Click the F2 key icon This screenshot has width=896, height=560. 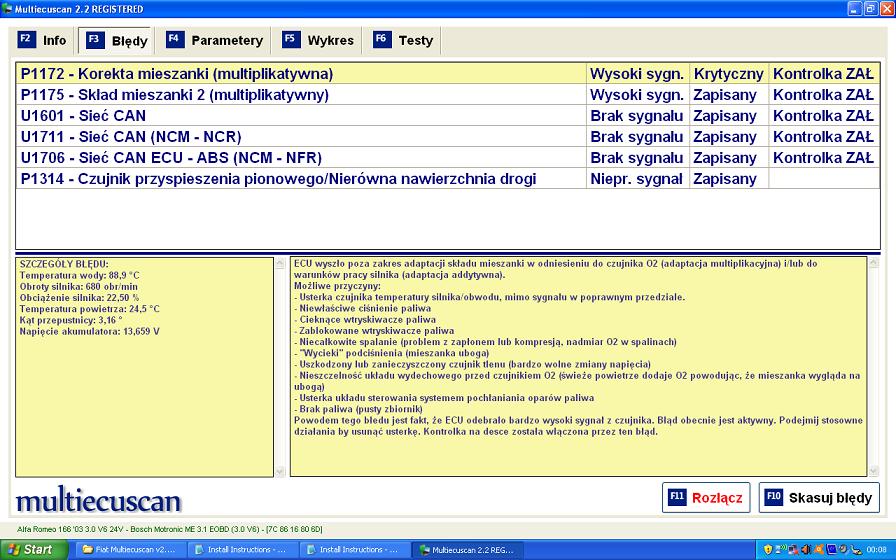tap(26, 39)
